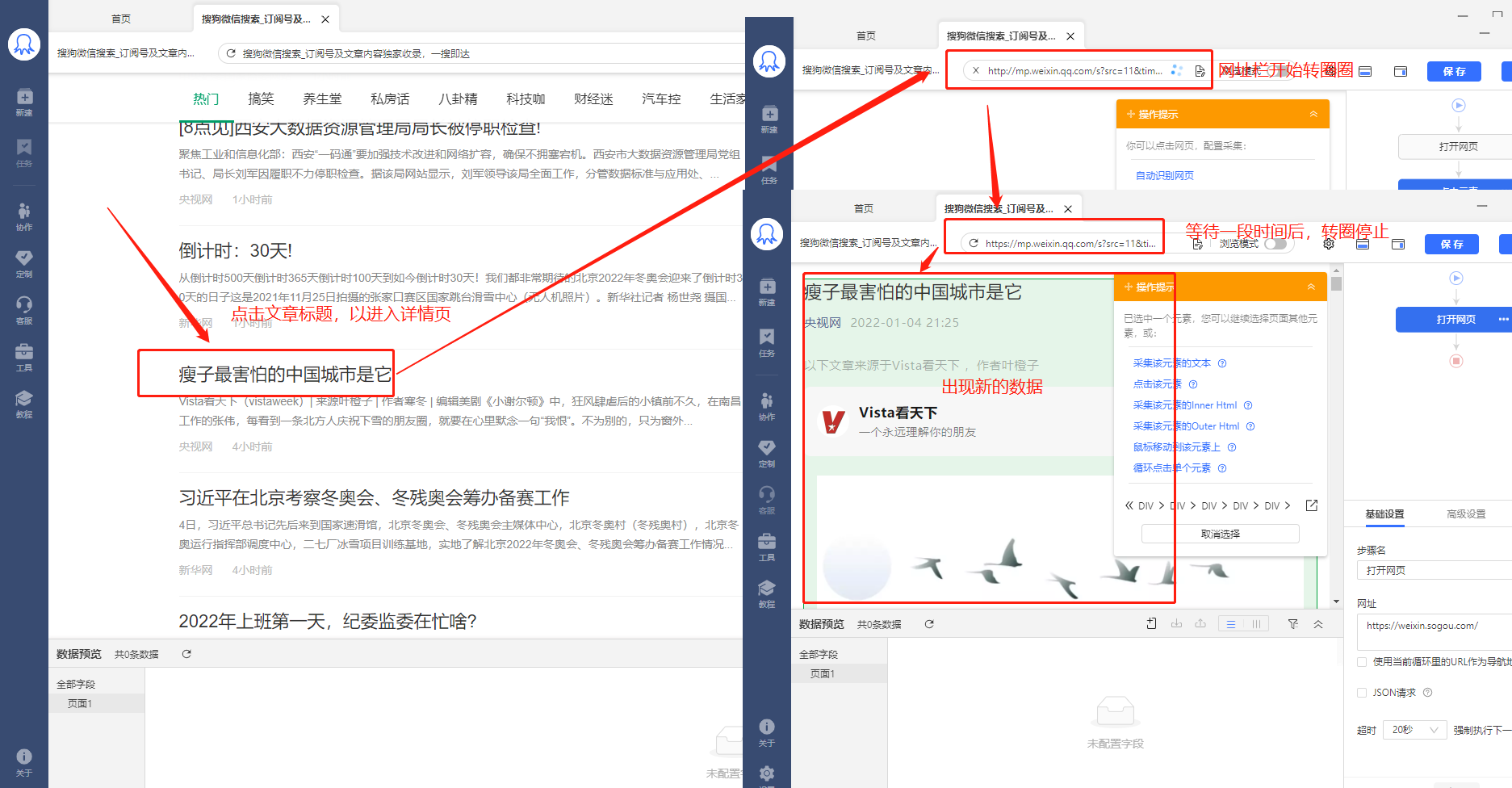Viewport: 1512px width, 788px height.
Task: Refresh data preview in the left window
Action: coord(186,654)
